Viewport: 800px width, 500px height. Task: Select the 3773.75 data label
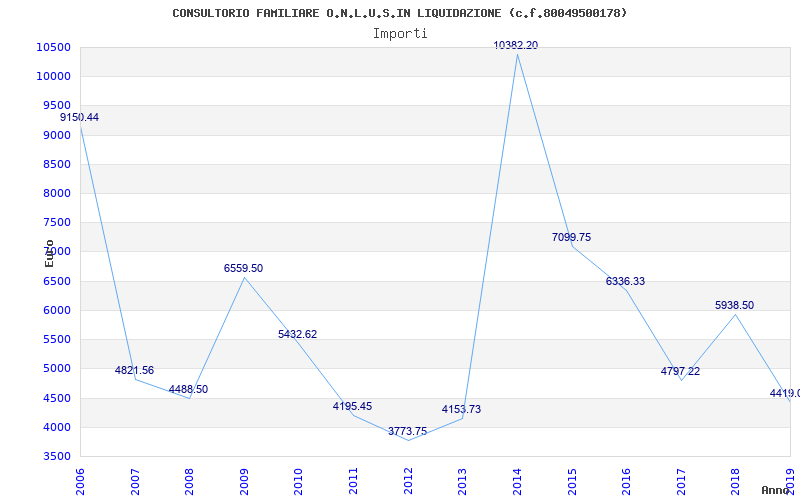(407, 431)
